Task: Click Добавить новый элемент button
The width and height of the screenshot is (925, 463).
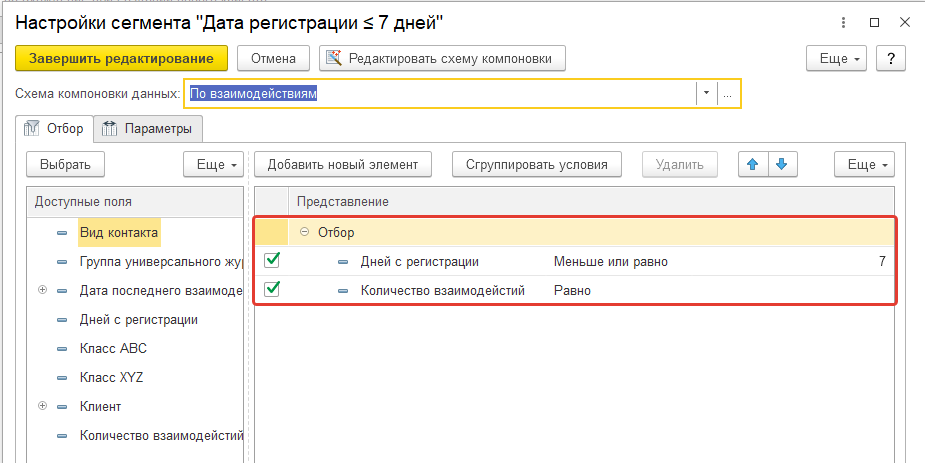Action: 342,164
